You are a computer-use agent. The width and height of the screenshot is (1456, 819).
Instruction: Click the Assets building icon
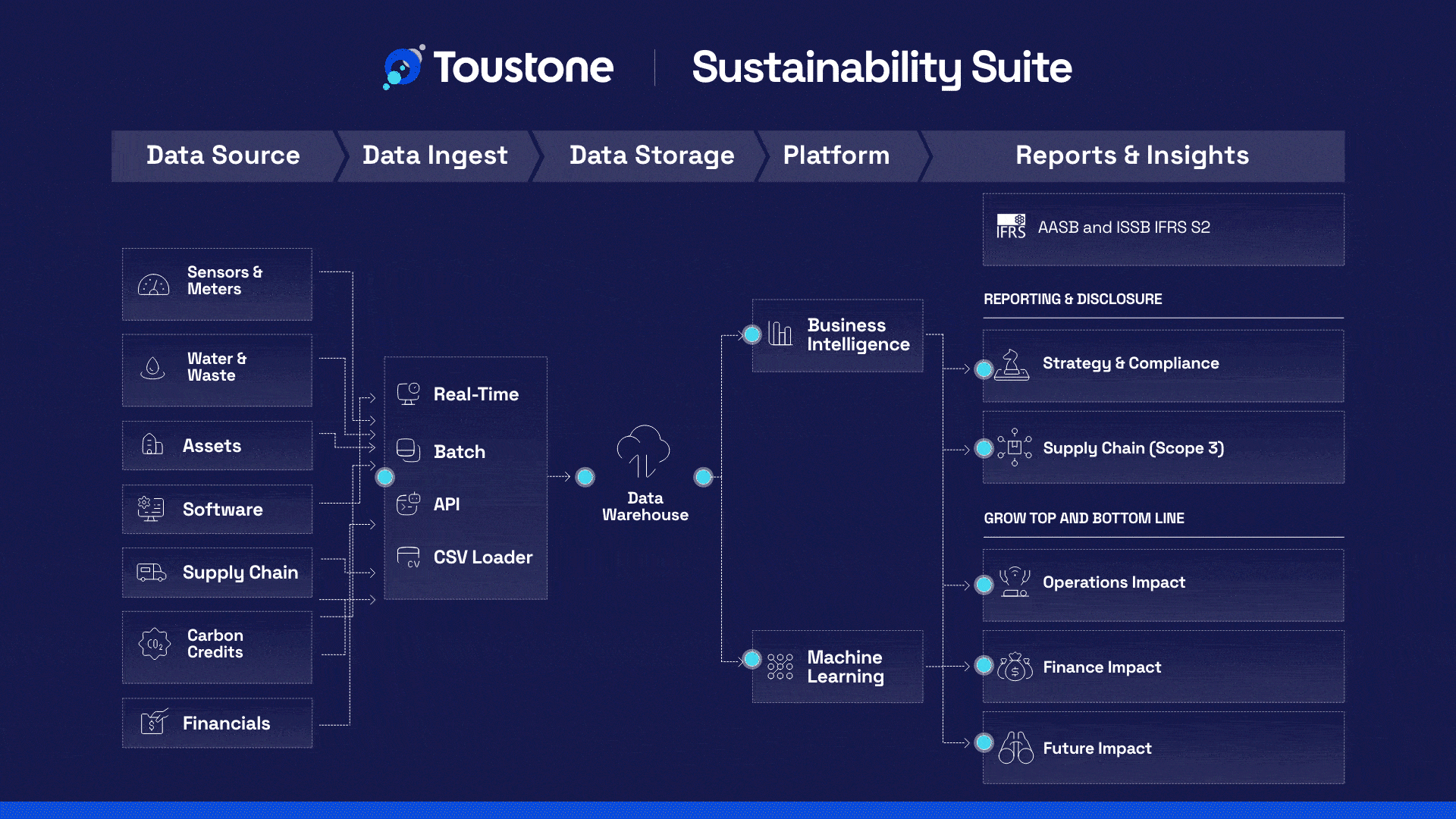(152, 444)
